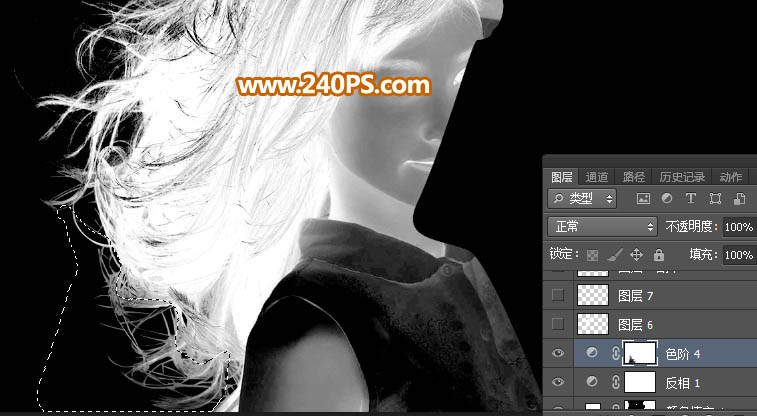Switch to the 路径 tab
The image size is (757, 416).
[633, 177]
